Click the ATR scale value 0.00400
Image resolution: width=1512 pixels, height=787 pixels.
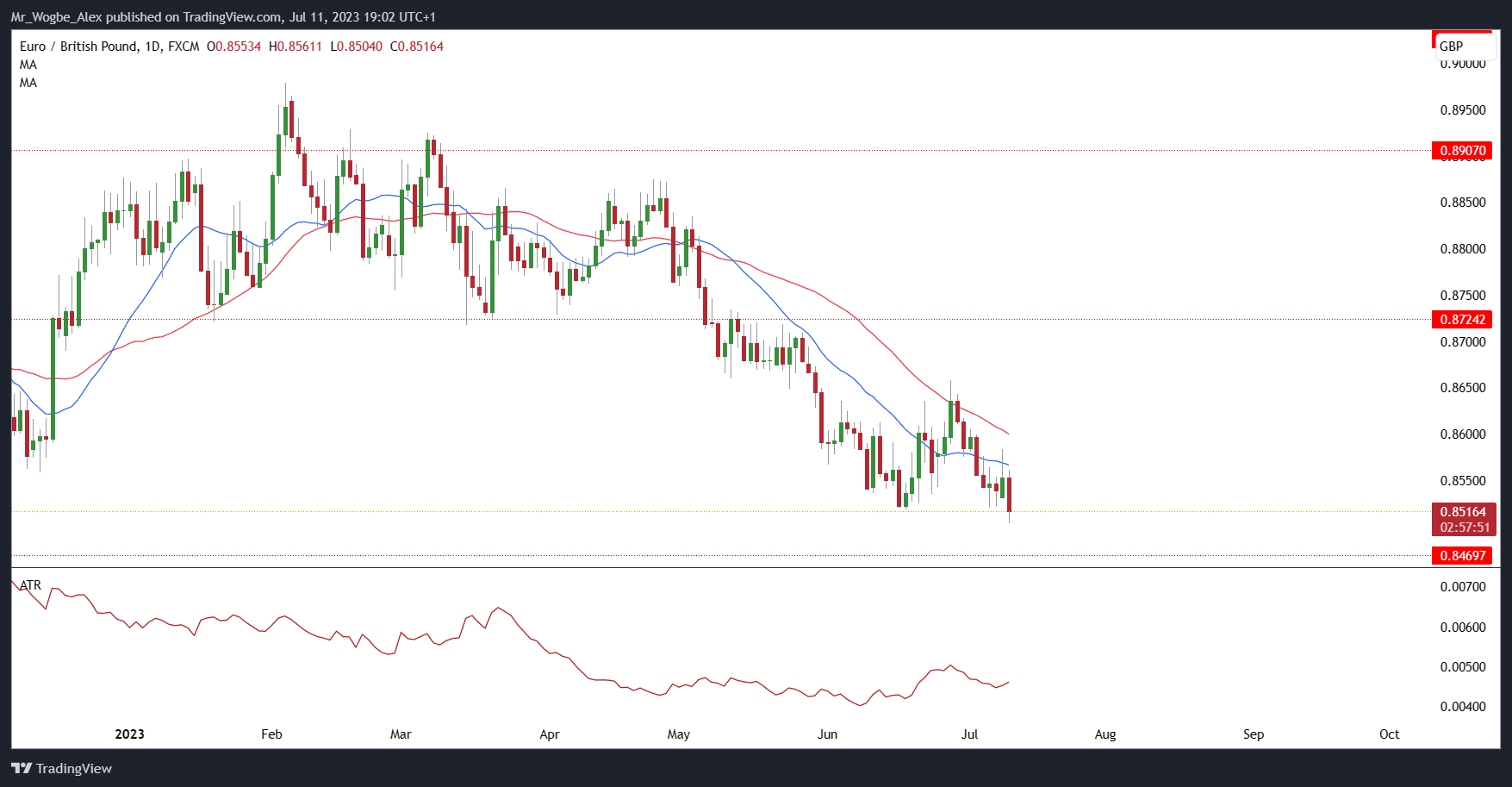[x=1463, y=707]
